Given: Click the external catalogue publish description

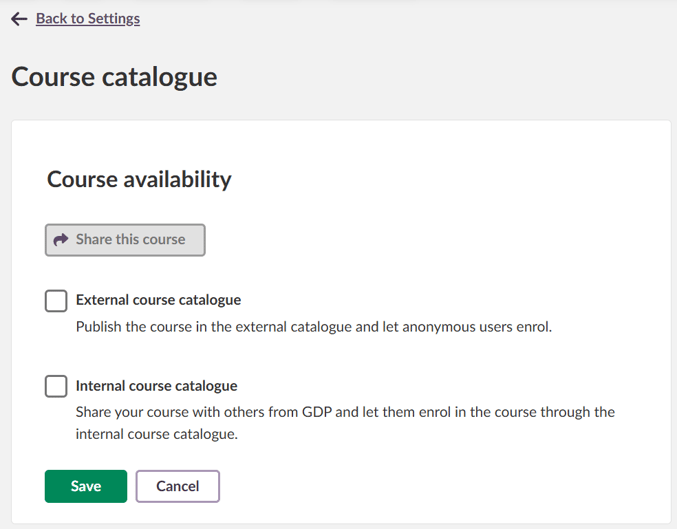Looking at the screenshot, I should pyautogui.click(x=313, y=326).
